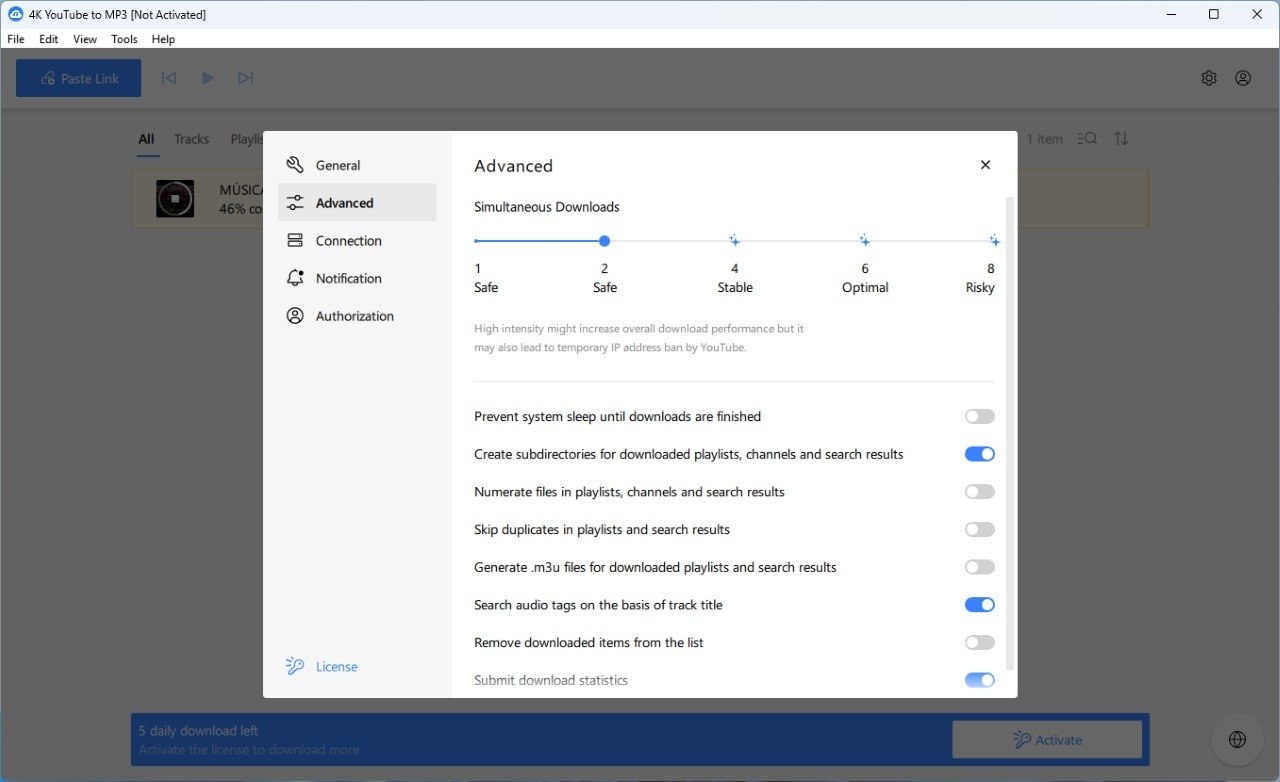Set simultaneous downloads to 8 Risky
The width and height of the screenshot is (1280, 782).
994,241
